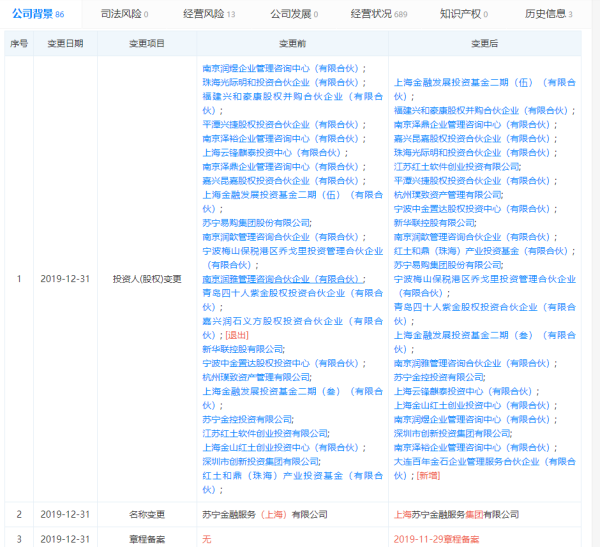Open 南京润煜企业管理咨询中心 link in 变更前 column
The image size is (600, 547).
coord(280,69)
